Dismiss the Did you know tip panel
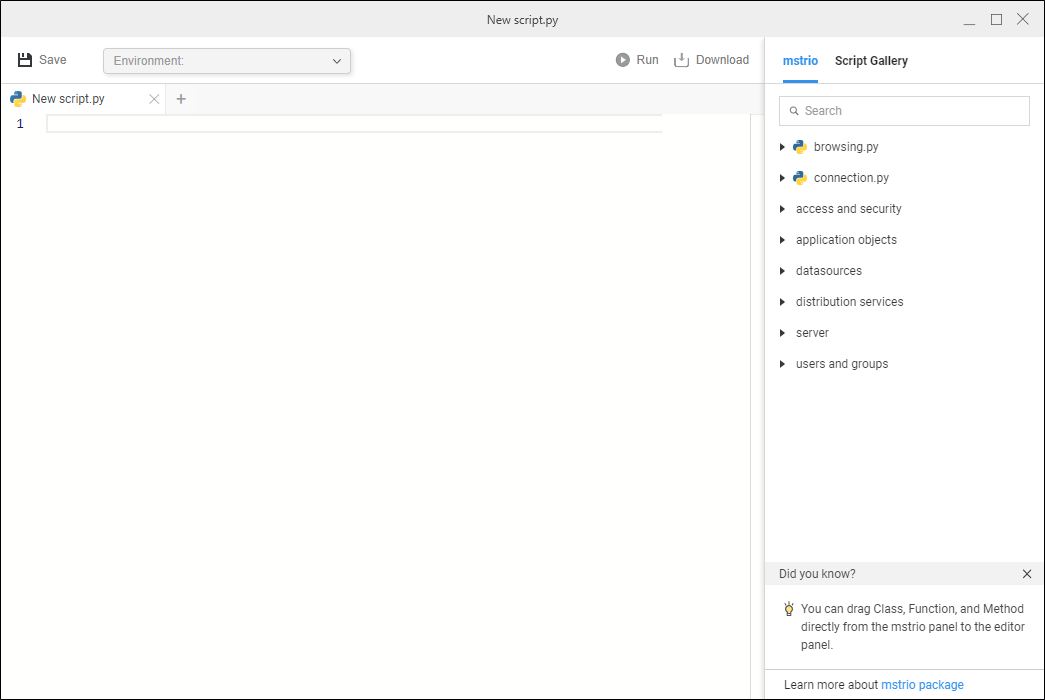 coord(1027,574)
